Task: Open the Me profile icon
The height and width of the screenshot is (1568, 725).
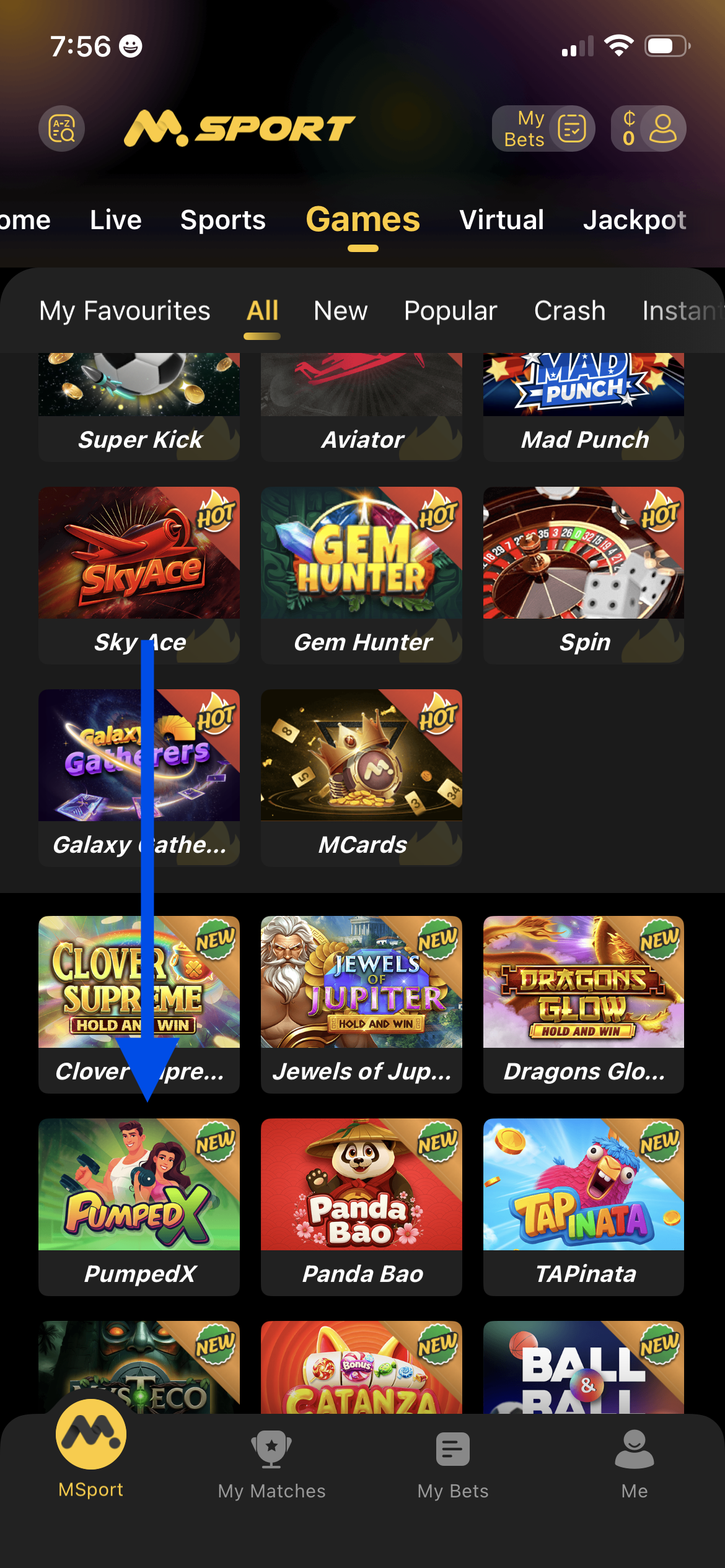Action: click(635, 1450)
